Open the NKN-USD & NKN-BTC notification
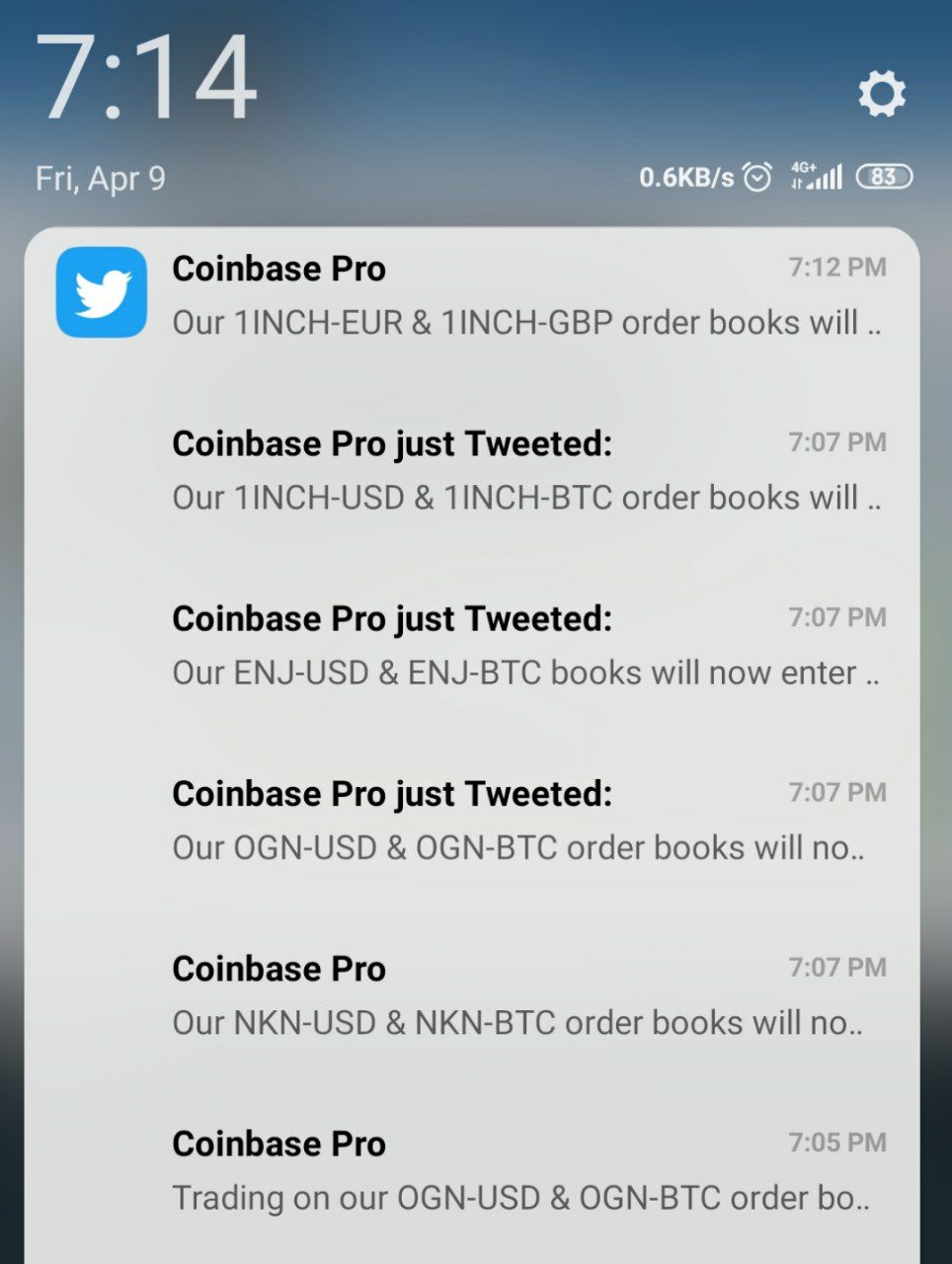Screen dimensions: 952x1264 point(472,994)
